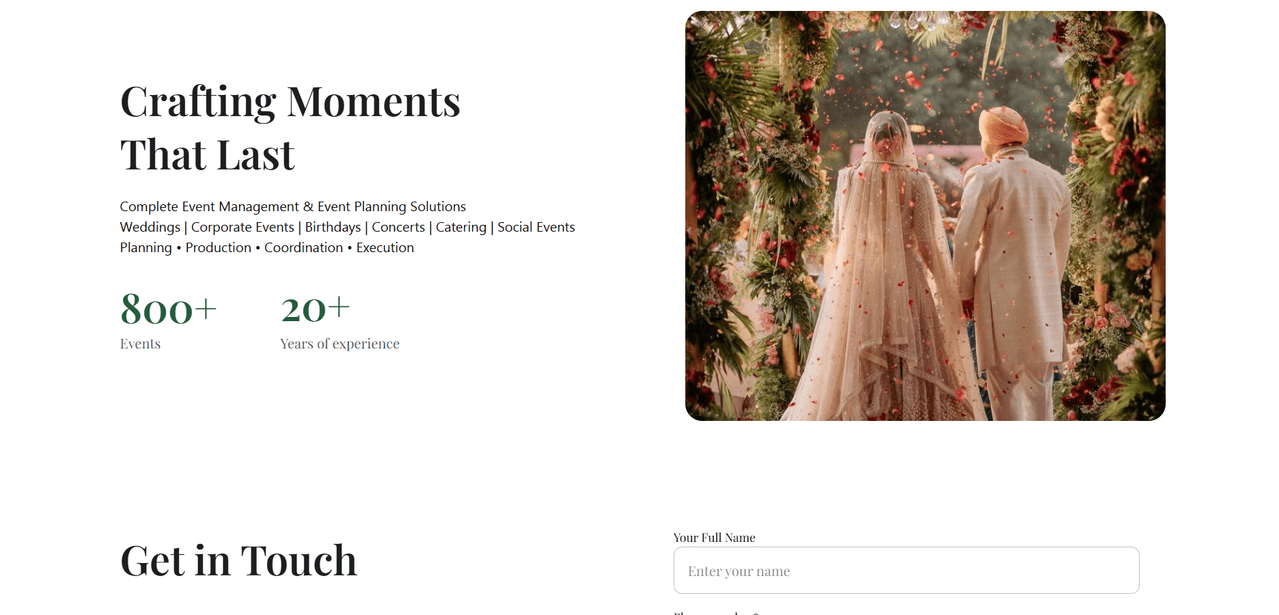This screenshot has height=615, width=1279.
Task: Open the wedding couple hero image
Action: pos(925,216)
